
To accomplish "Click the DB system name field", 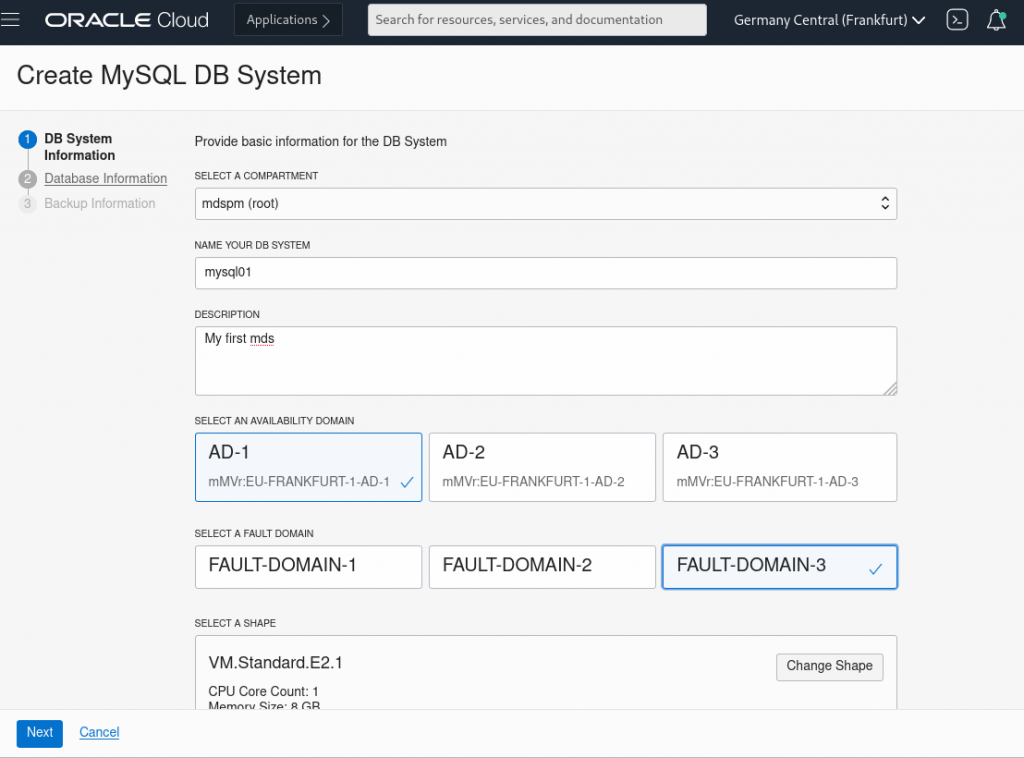I will [545, 273].
